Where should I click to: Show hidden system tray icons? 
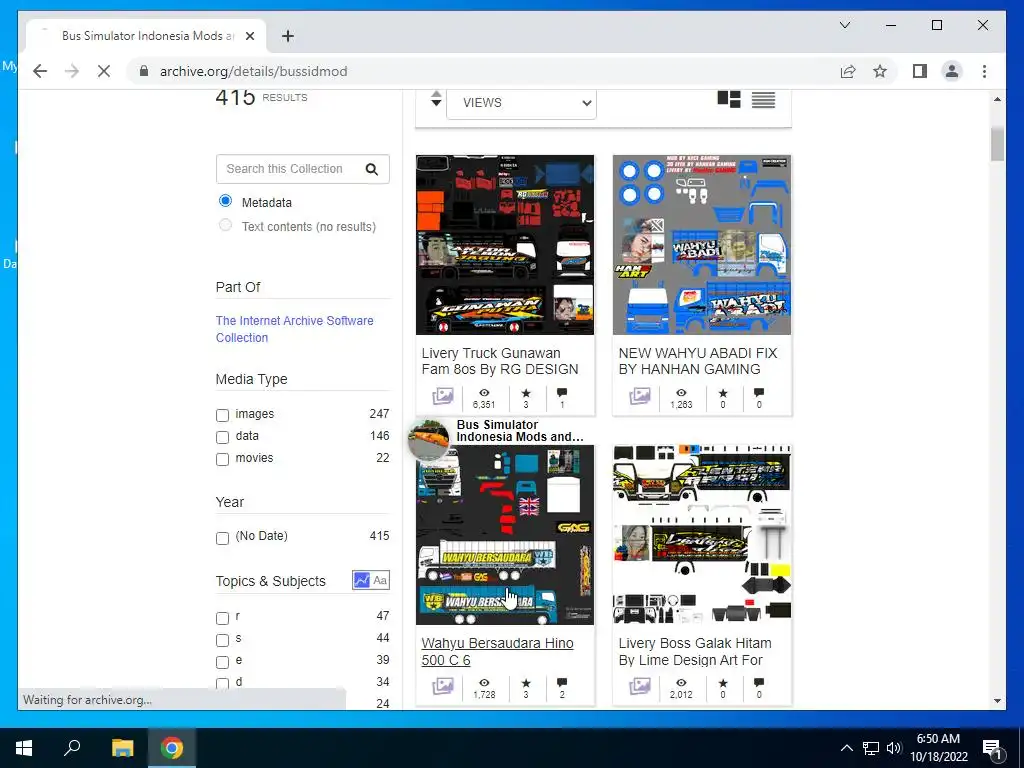click(x=846, y=748)
